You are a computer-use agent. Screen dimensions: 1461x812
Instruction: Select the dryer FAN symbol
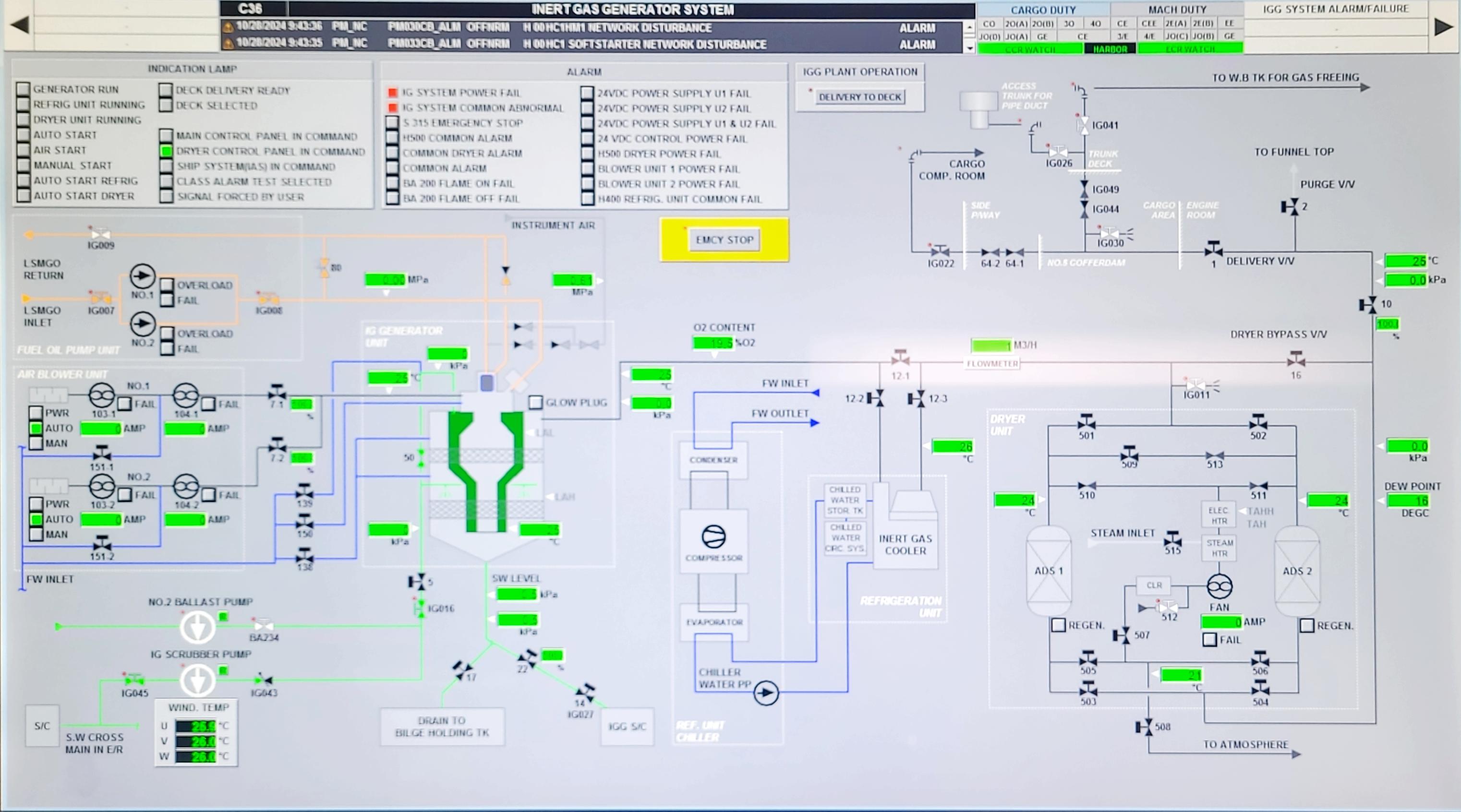pyautogui.click(x=1219, y=586)
